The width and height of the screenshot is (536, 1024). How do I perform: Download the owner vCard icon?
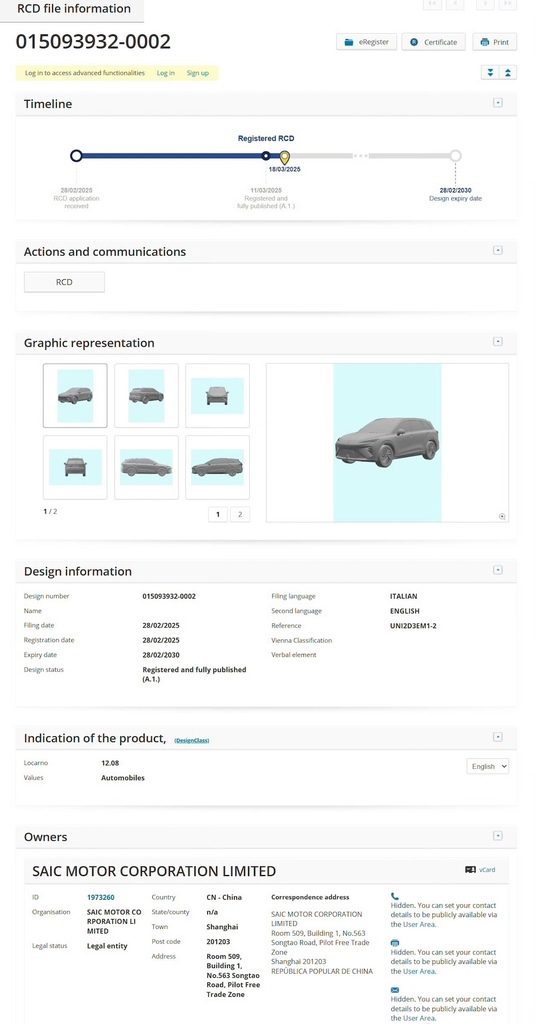470,870
